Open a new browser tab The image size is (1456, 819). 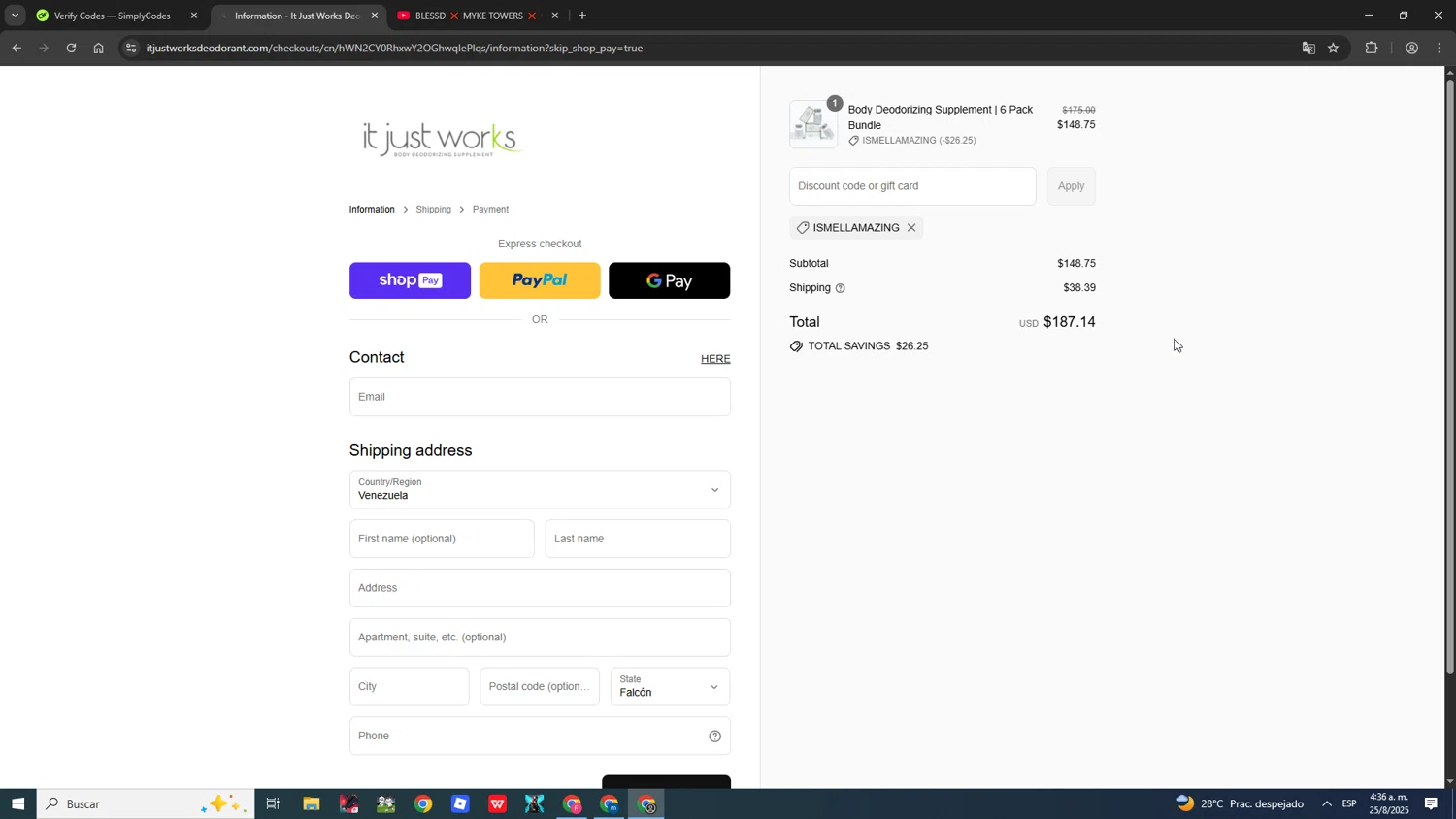click(x=581, y=16)
